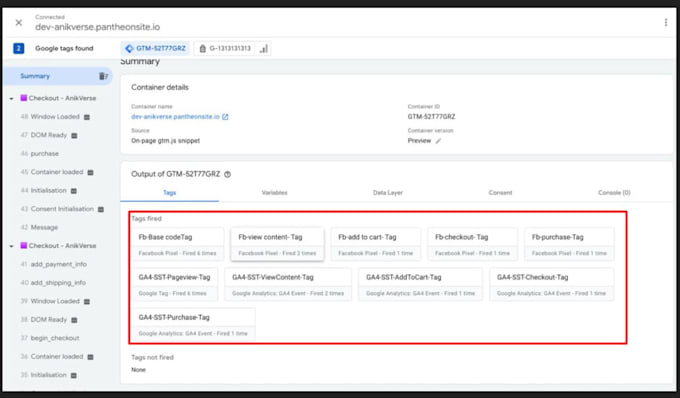Click the message icon beside 48 Window Loaded
Image resolution: width=680 pixels, height=398 pixels.
[x=87, y=117]
